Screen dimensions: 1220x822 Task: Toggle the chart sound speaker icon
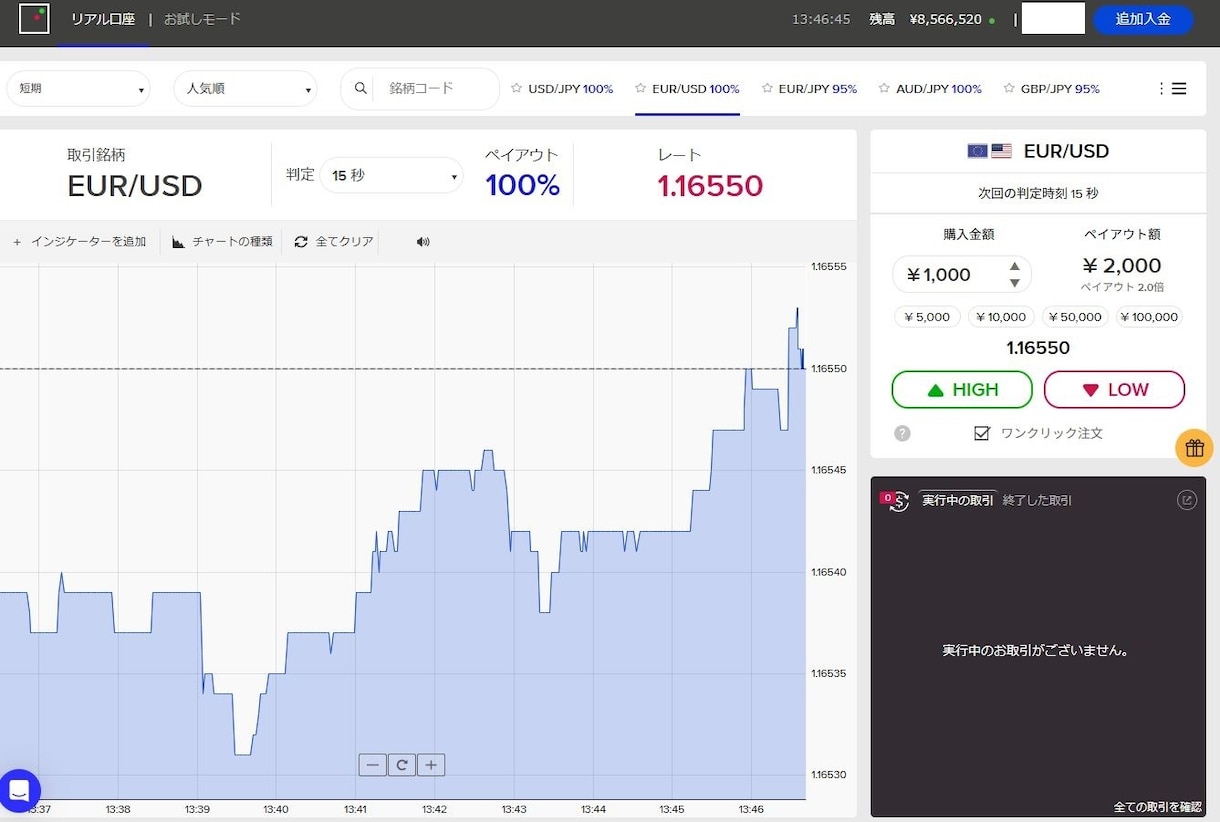[x=423, y=241]
